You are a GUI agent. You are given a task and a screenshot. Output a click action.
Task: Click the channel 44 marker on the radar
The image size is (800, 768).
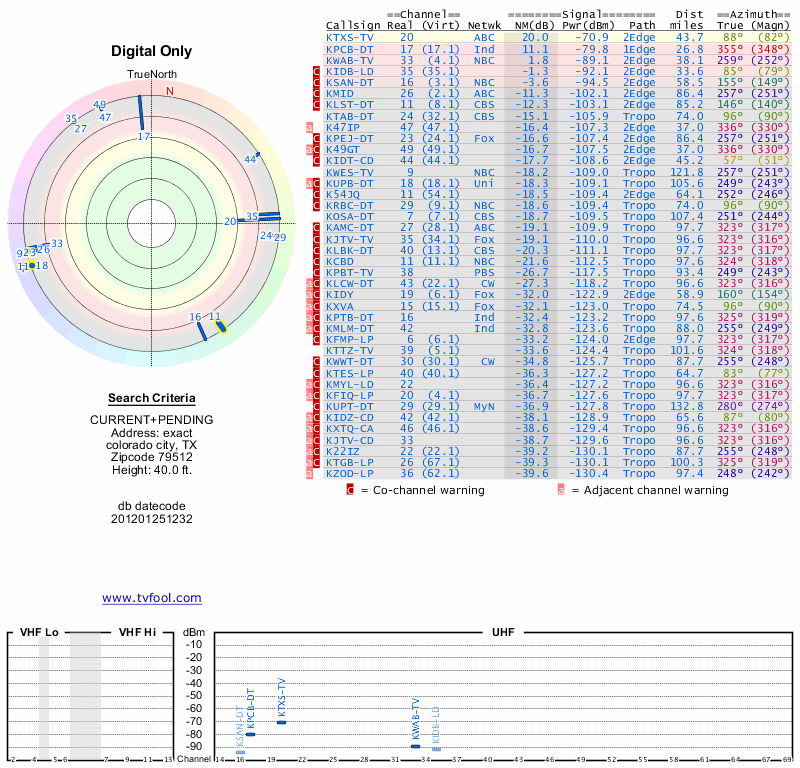(x=256, y=154)
